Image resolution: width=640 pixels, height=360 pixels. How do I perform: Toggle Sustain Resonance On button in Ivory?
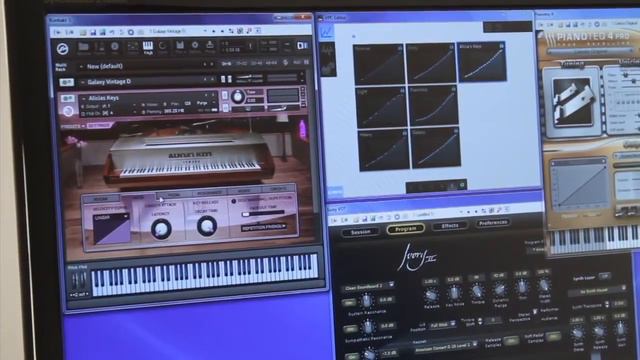(x=349, y=302)
